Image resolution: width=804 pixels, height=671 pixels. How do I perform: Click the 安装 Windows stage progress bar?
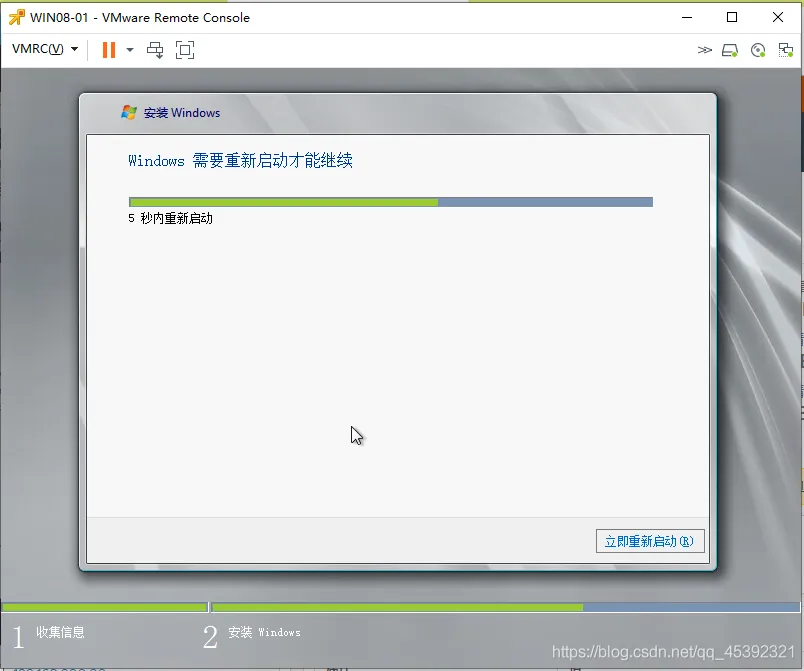(506, 607)
